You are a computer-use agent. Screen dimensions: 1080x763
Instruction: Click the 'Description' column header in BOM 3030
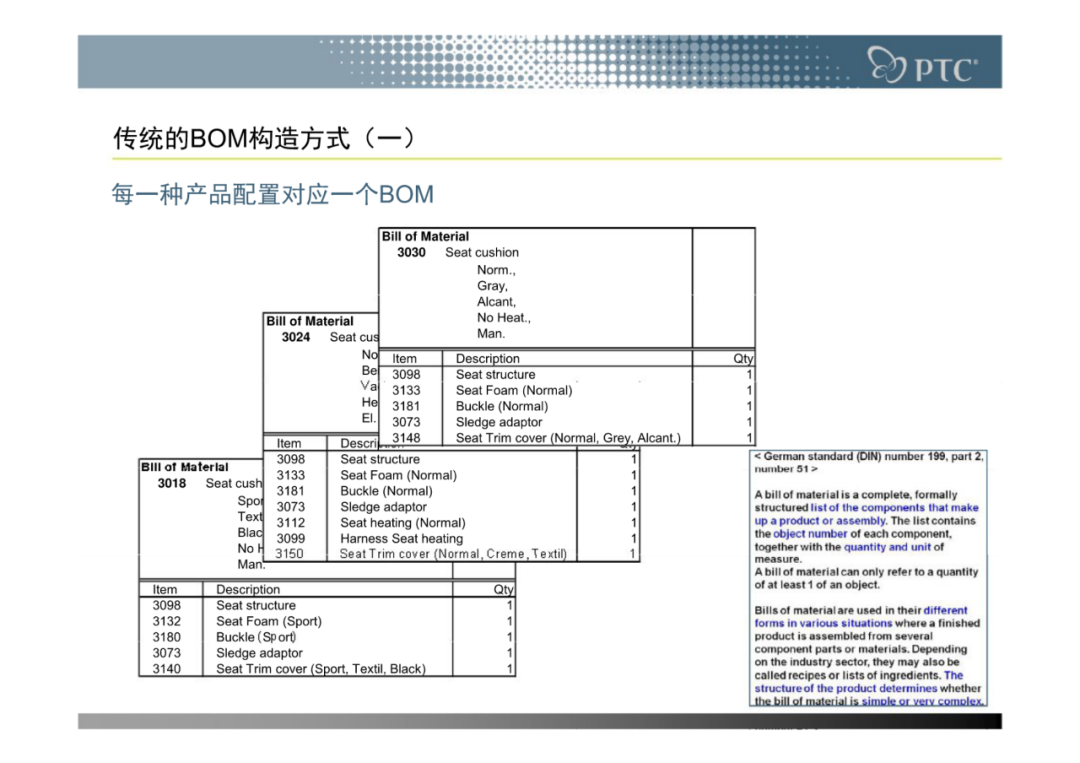488,358
